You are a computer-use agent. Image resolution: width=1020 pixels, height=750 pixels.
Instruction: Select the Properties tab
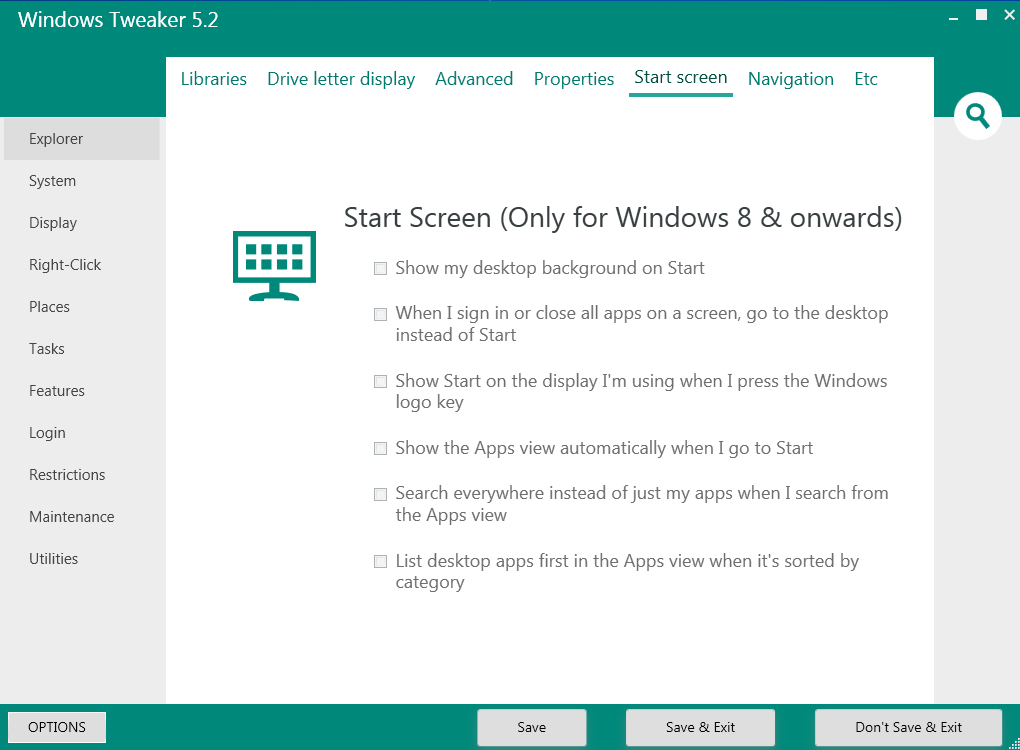click(x=574, y=79)
